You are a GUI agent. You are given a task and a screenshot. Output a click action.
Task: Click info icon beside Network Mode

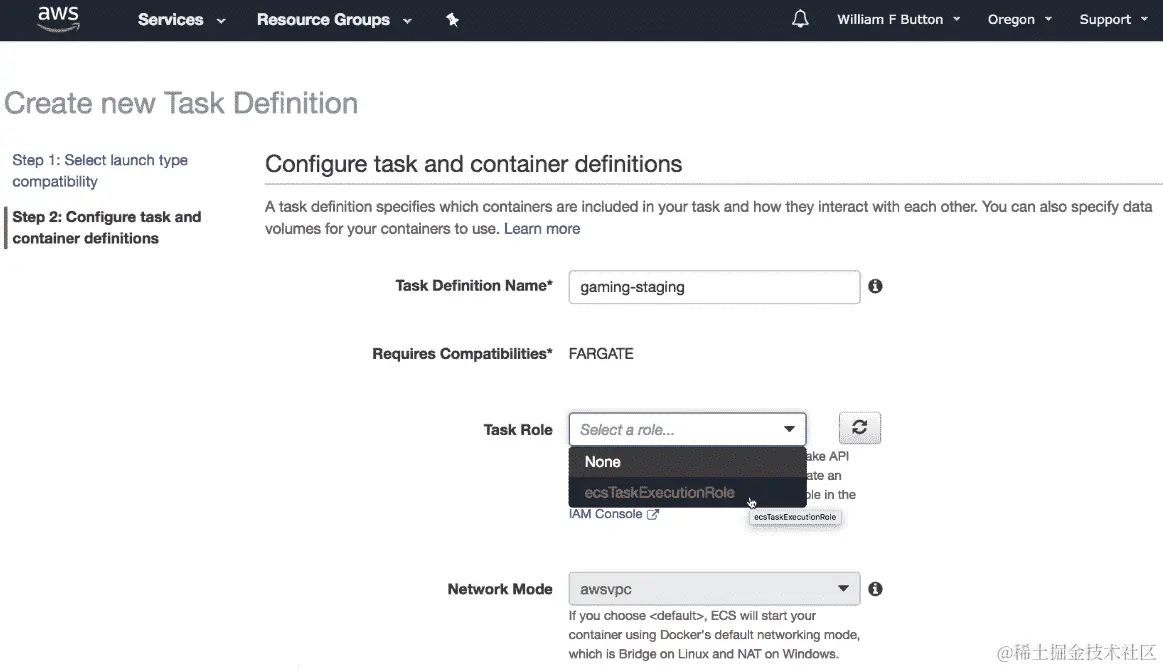click(875, 589)
